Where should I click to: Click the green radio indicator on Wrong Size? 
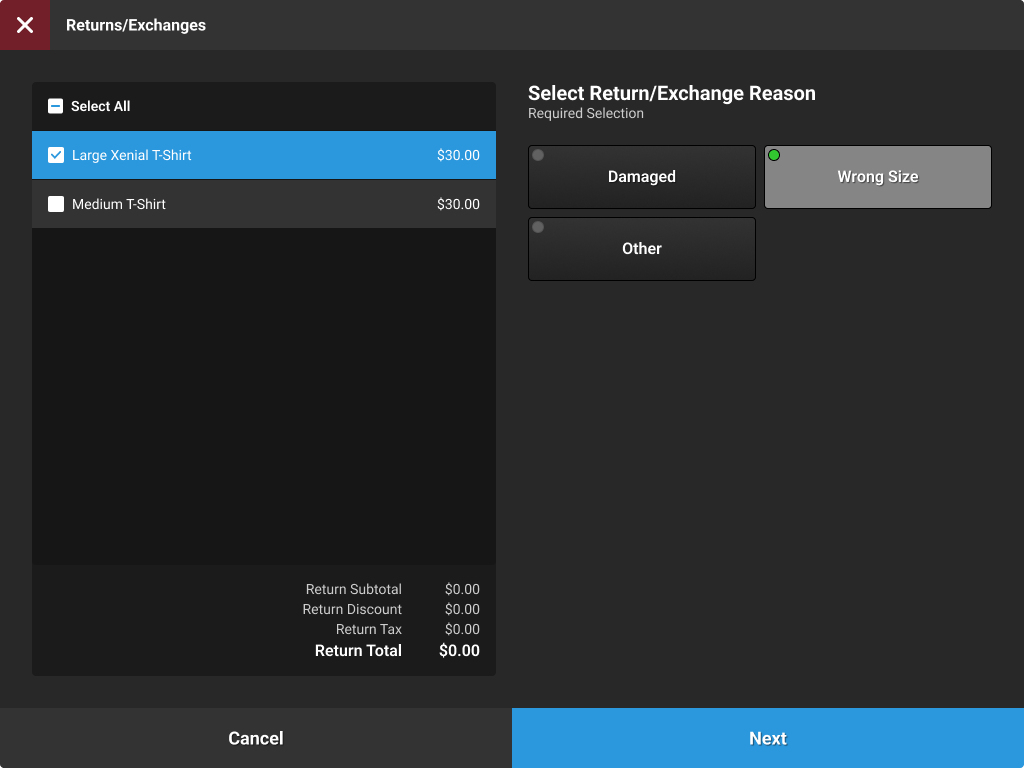[774, 154]
